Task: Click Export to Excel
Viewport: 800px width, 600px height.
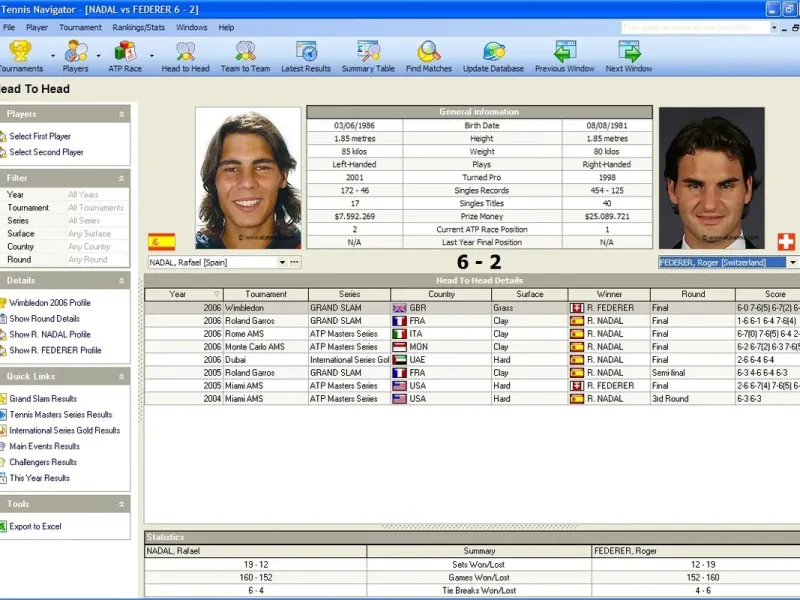Action: tap(35, 526)
